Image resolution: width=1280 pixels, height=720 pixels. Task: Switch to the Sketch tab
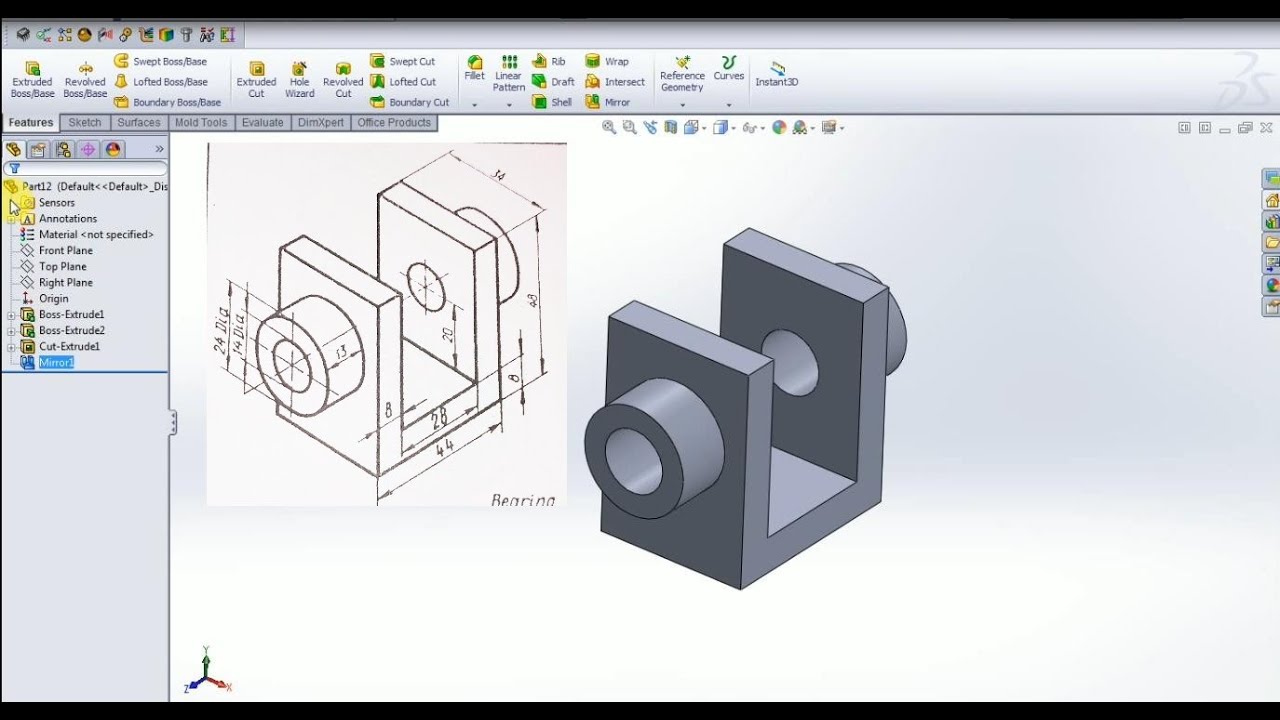click(x=85, y=123)
